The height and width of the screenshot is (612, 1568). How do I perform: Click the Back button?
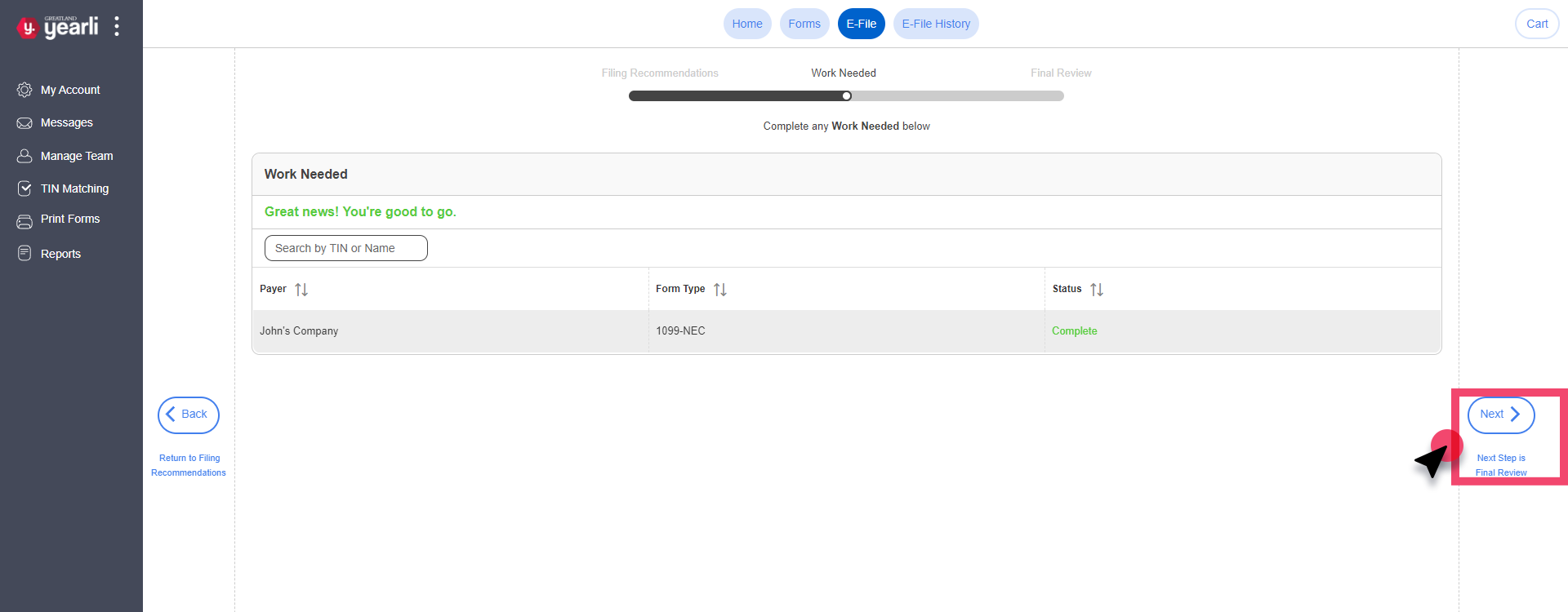click(189, 415)
